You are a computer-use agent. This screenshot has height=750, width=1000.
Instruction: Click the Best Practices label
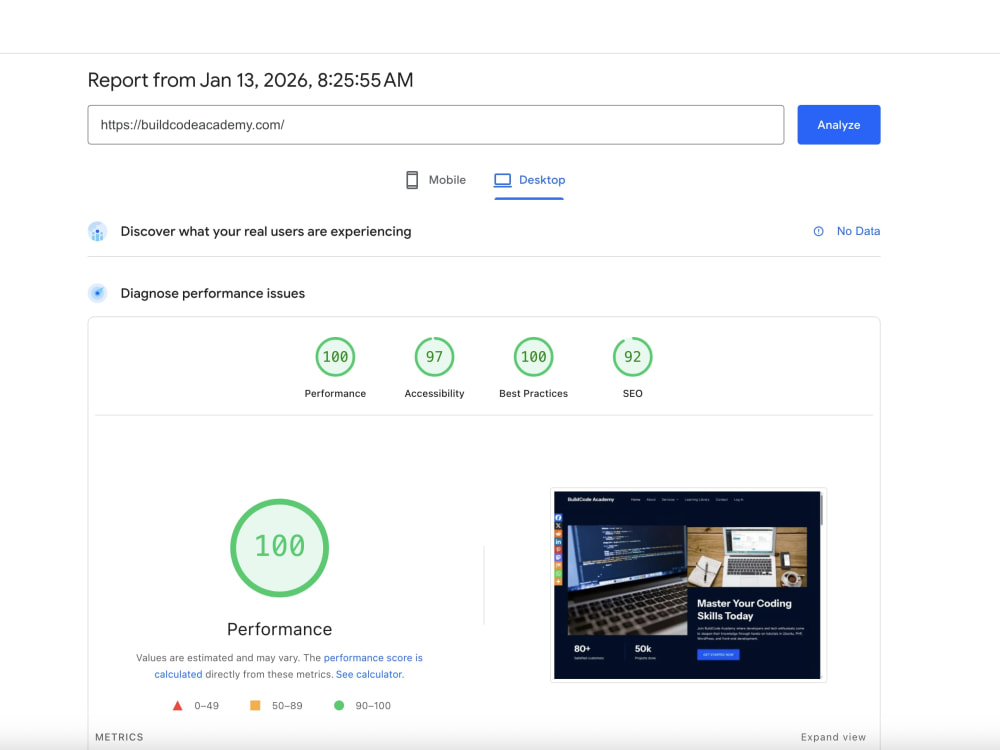pos(534,393)
